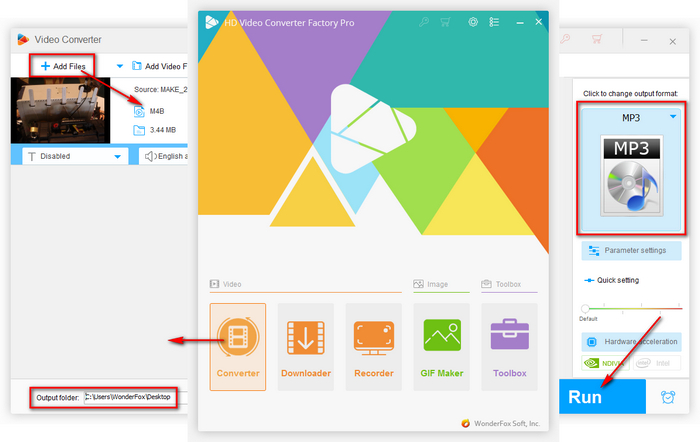The width and height of the screenshot is (700, 442).
Task: Click the Intel acceleration badge
Action: tap(657, 363)
